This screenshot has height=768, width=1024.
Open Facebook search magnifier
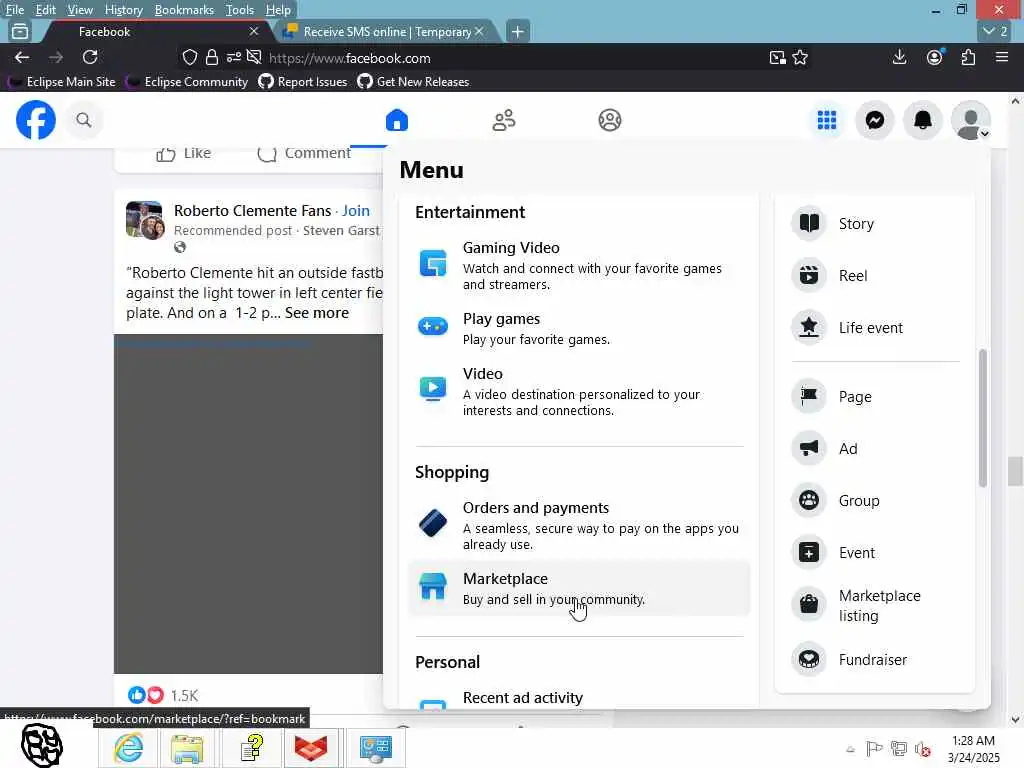(84, 120)
